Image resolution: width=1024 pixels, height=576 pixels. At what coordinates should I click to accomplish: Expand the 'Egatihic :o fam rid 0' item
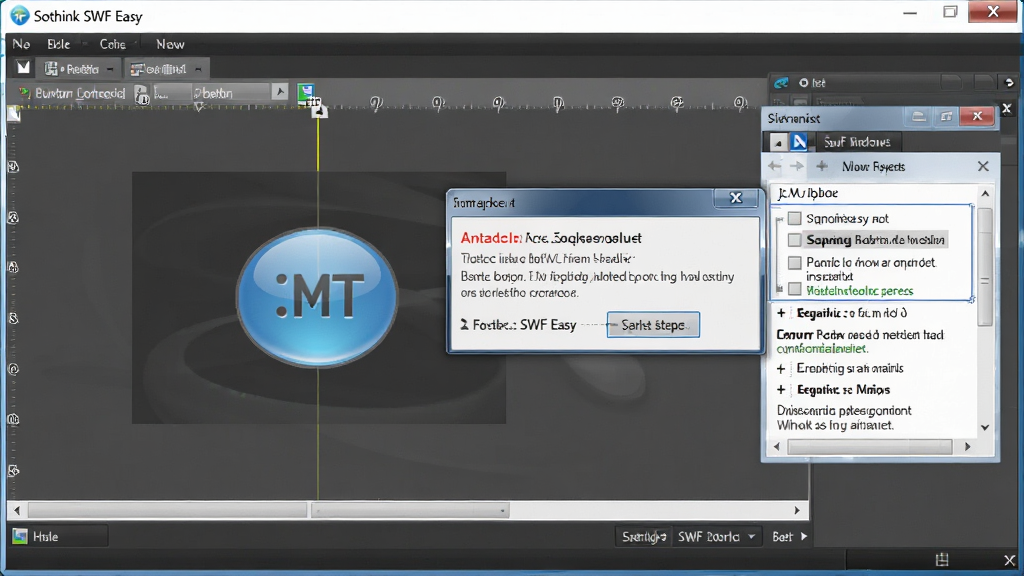click(x=781, y=313)
